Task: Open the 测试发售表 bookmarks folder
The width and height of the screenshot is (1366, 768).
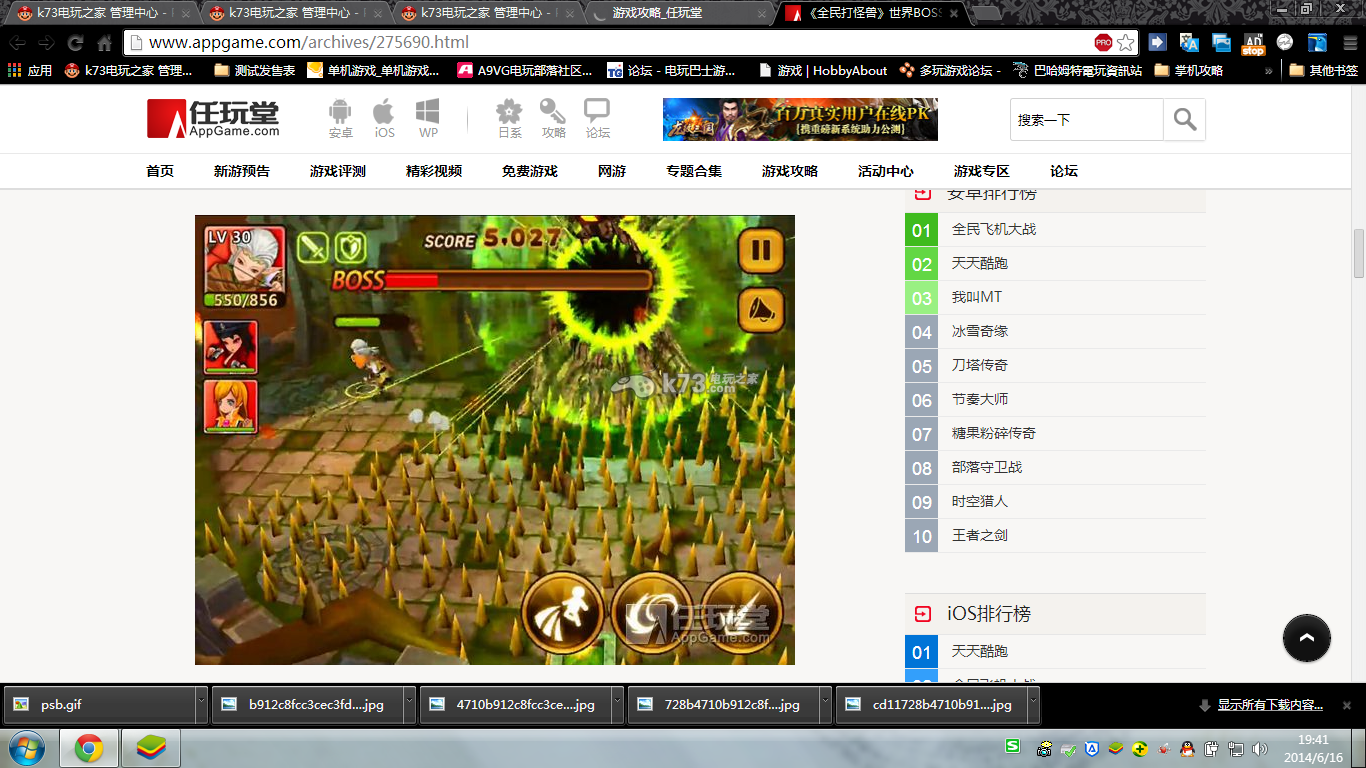Action: pyautogui.click(x=255, y=71)
